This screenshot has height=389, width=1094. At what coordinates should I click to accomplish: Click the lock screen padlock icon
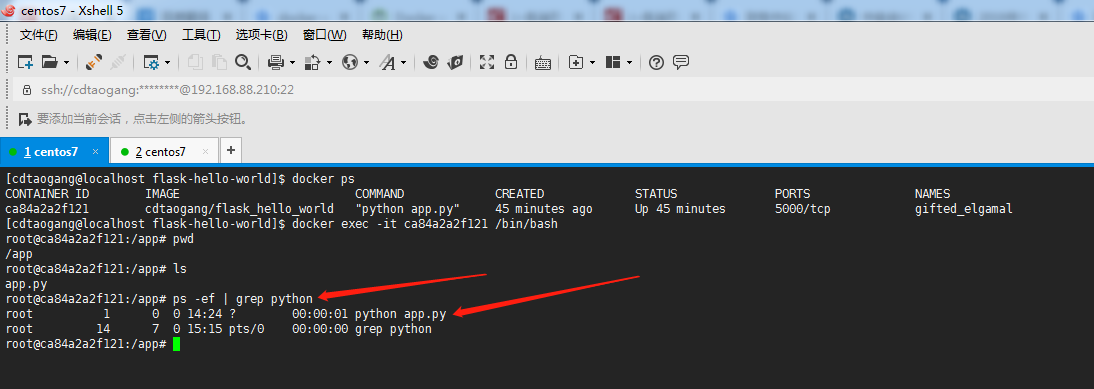click(x=511, y=63)
